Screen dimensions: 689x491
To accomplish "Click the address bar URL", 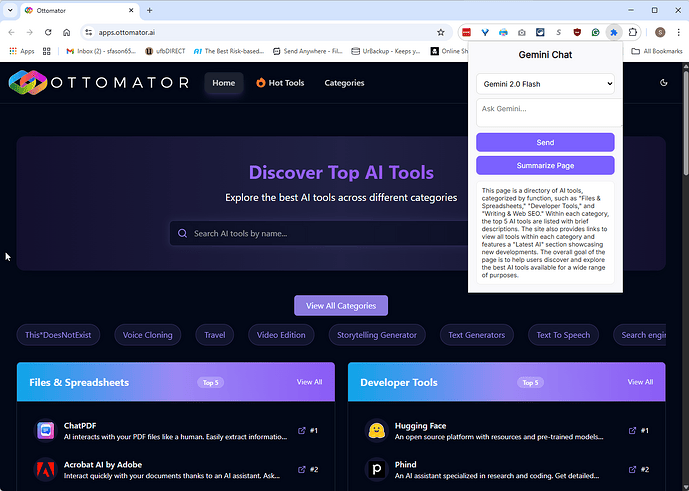I will click(127, 32).
